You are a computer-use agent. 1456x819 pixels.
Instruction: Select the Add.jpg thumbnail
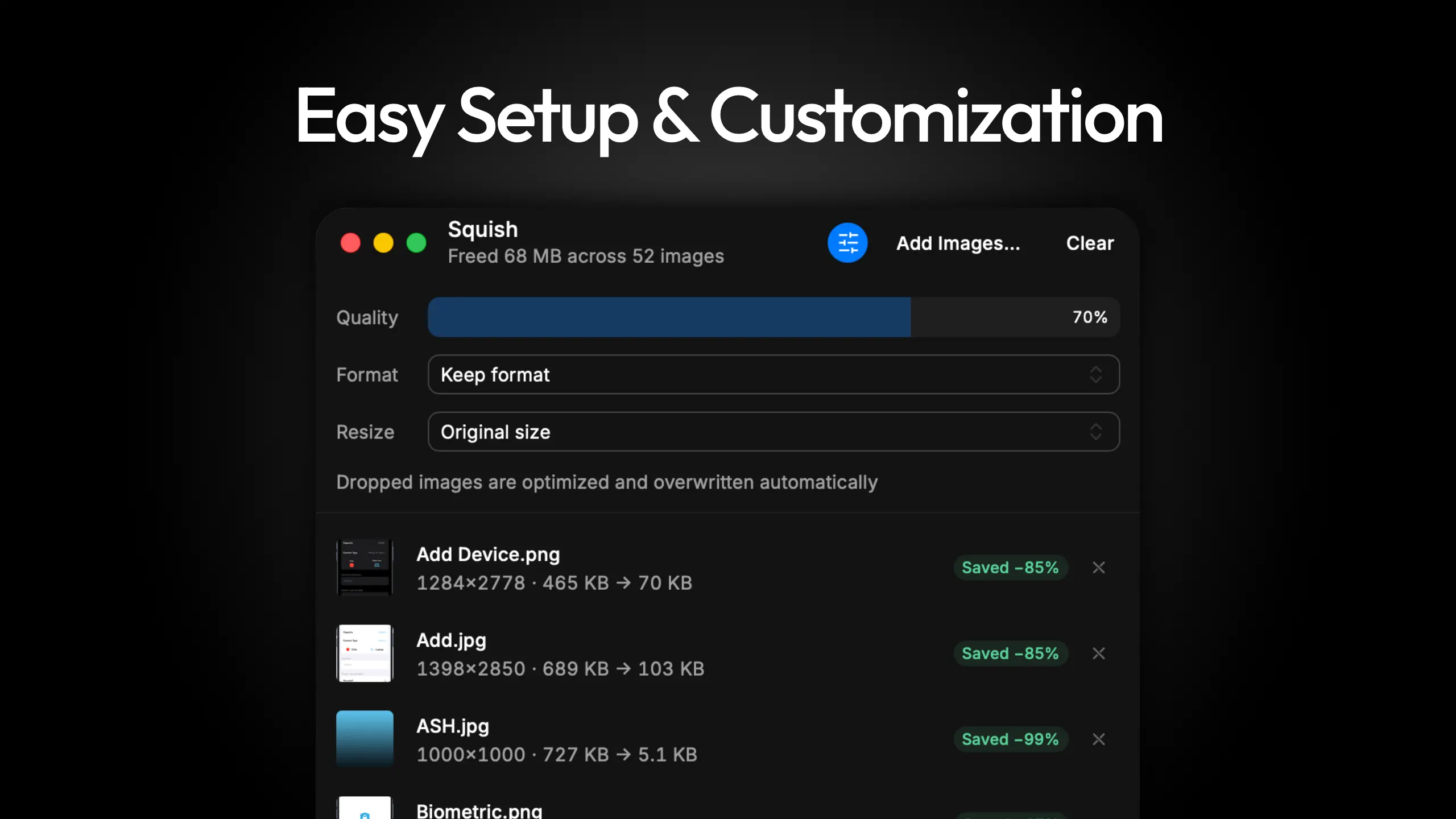point(365,653)
